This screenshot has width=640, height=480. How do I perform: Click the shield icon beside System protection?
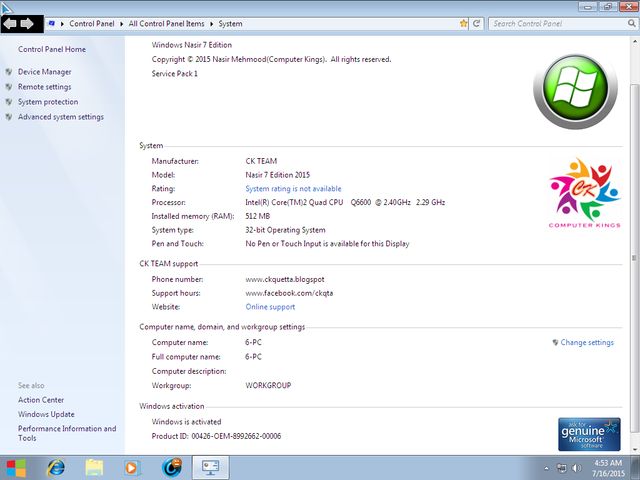click(x=9, y=102)
